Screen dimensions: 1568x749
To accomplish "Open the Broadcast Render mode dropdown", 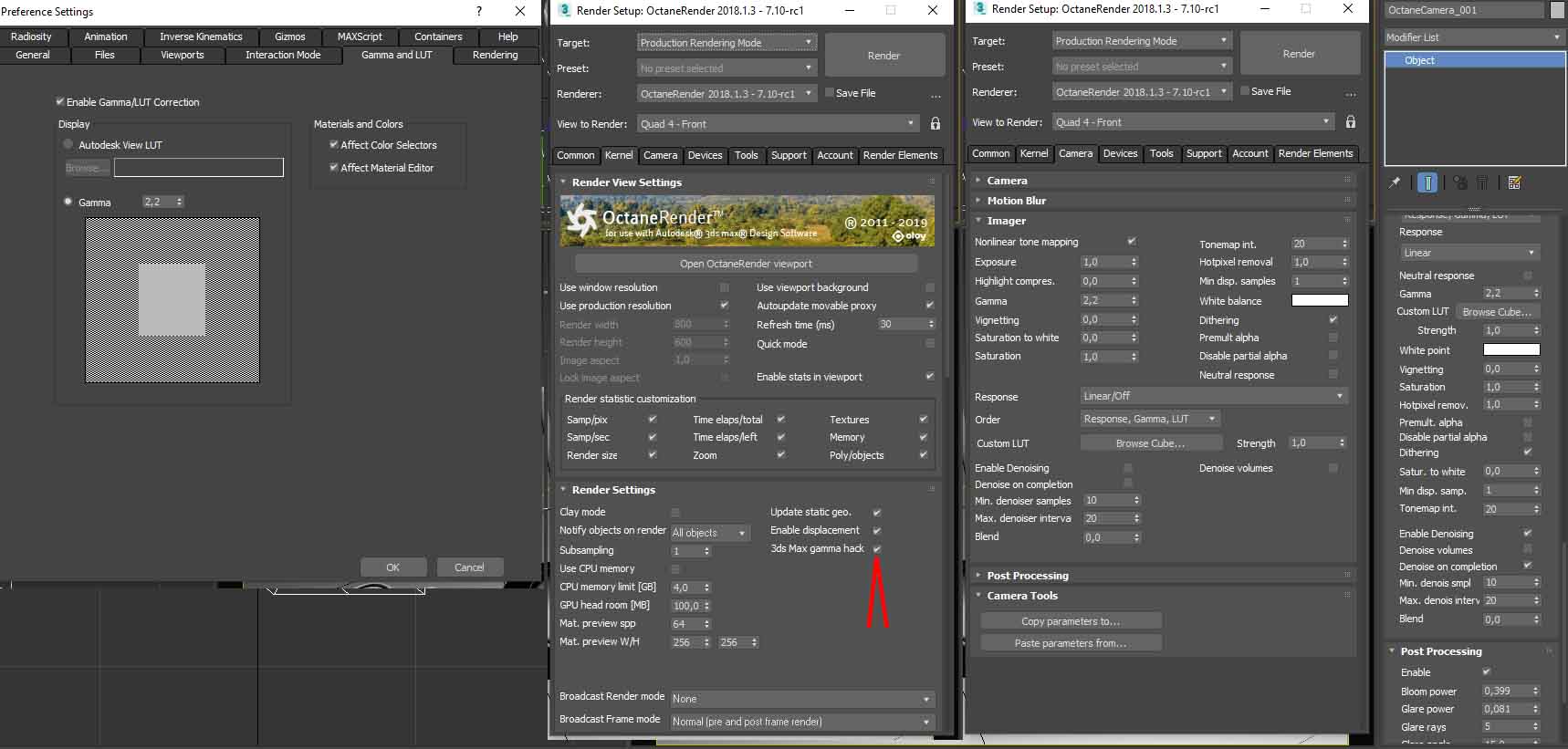I will 802,699.
